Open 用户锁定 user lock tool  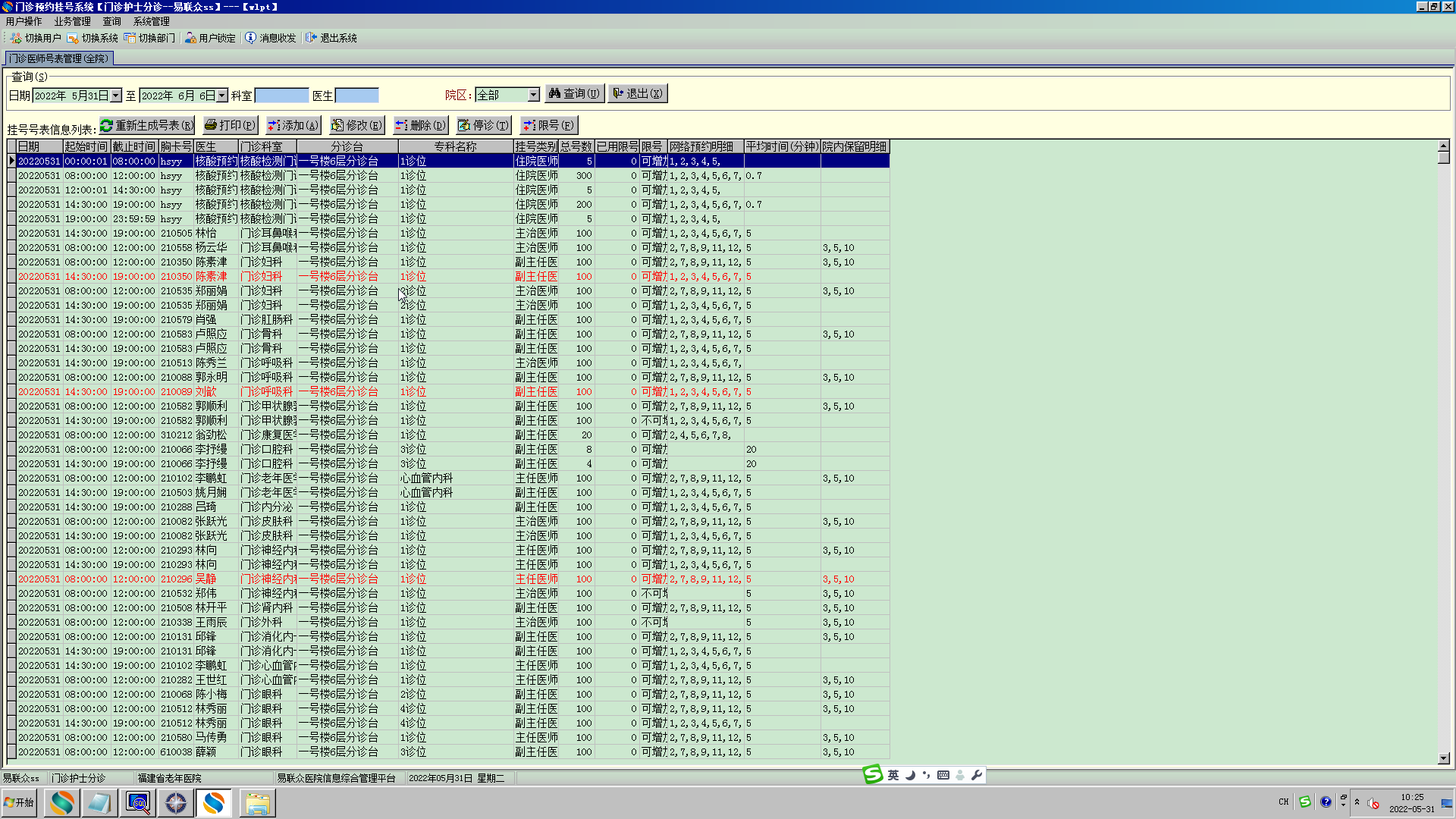click(190, 38)
